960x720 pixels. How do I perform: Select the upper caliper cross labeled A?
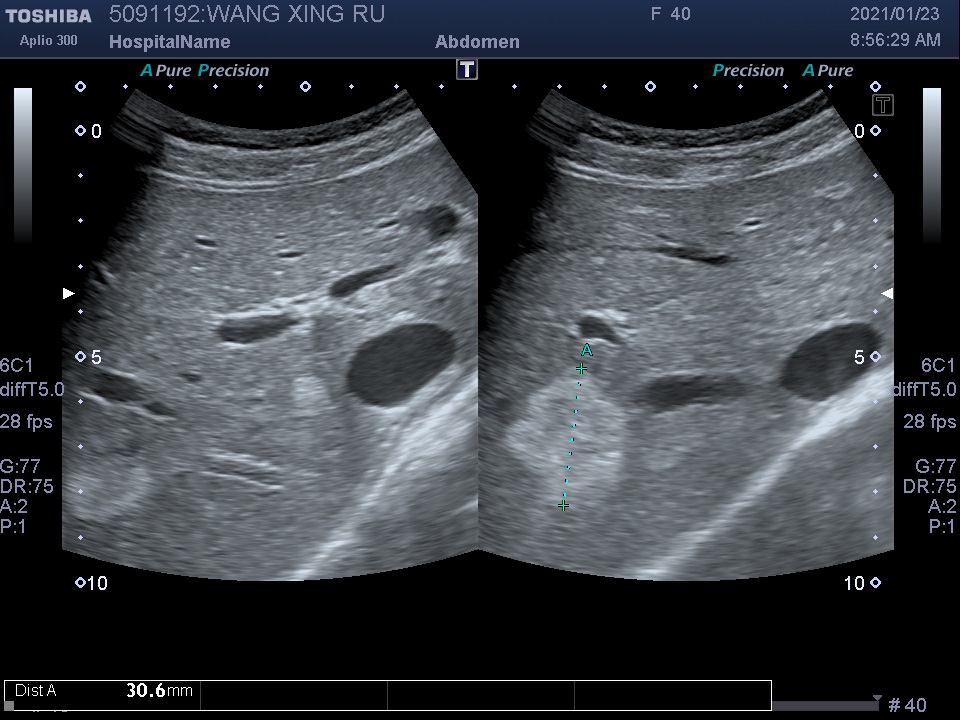581,369
